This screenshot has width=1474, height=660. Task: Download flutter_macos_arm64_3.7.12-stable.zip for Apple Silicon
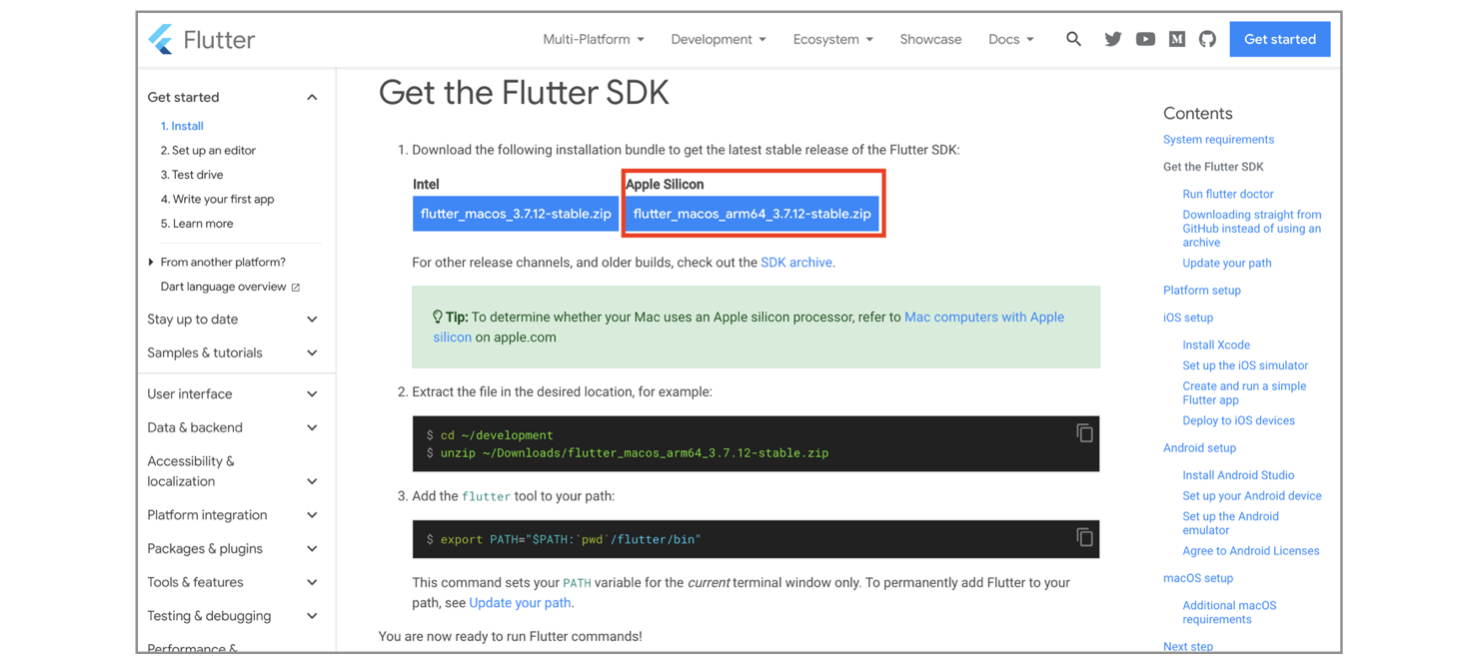752,214
